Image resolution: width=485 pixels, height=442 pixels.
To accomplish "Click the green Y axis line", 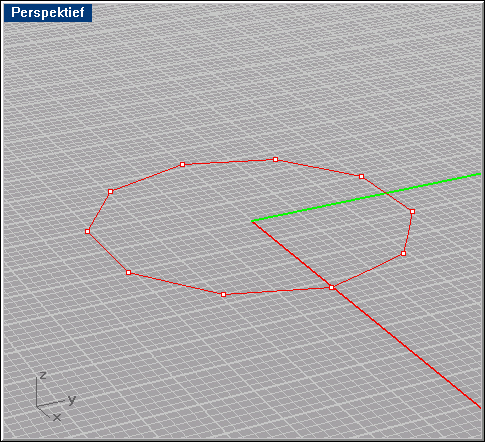I will (367, 197).
